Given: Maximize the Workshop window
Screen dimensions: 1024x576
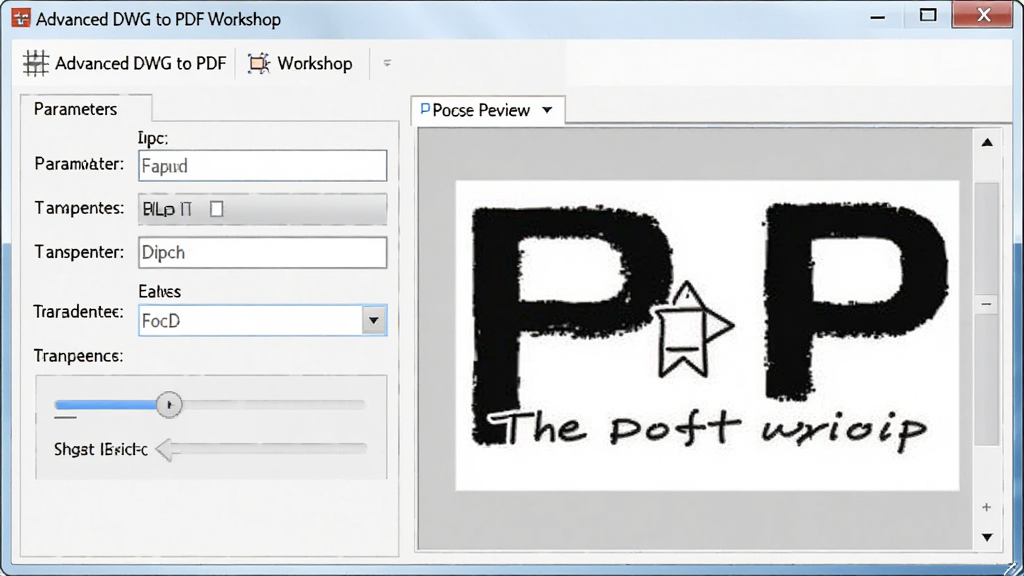Looking at the screenshot, I should (928, 15).
